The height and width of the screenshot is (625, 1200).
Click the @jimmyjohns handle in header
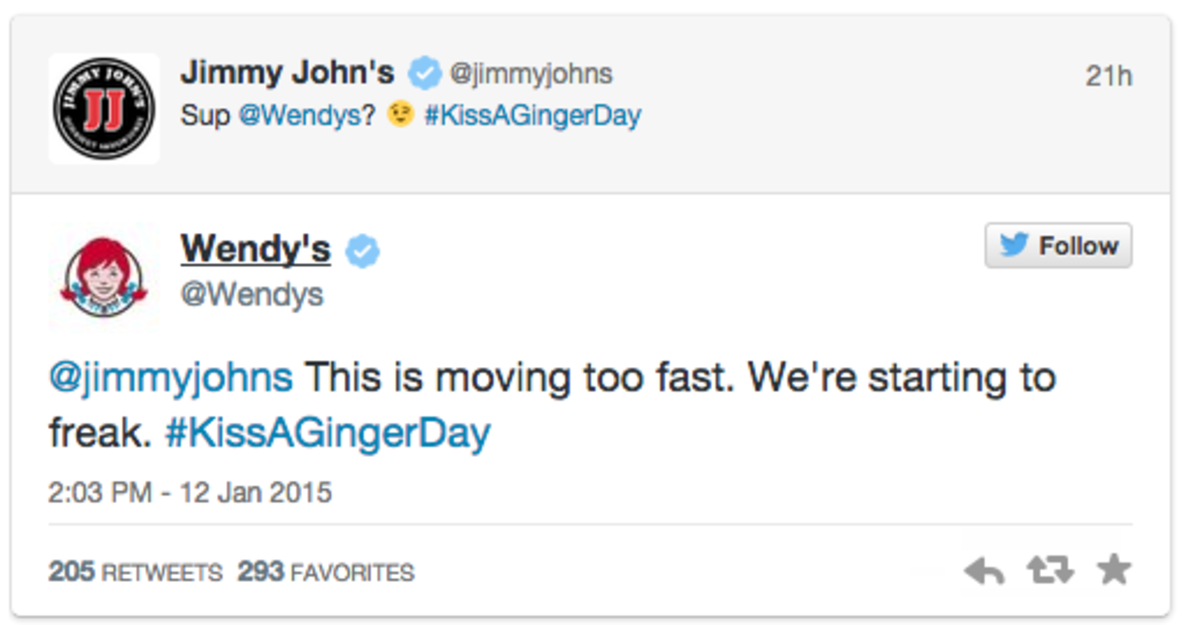[x=530, y=73]
